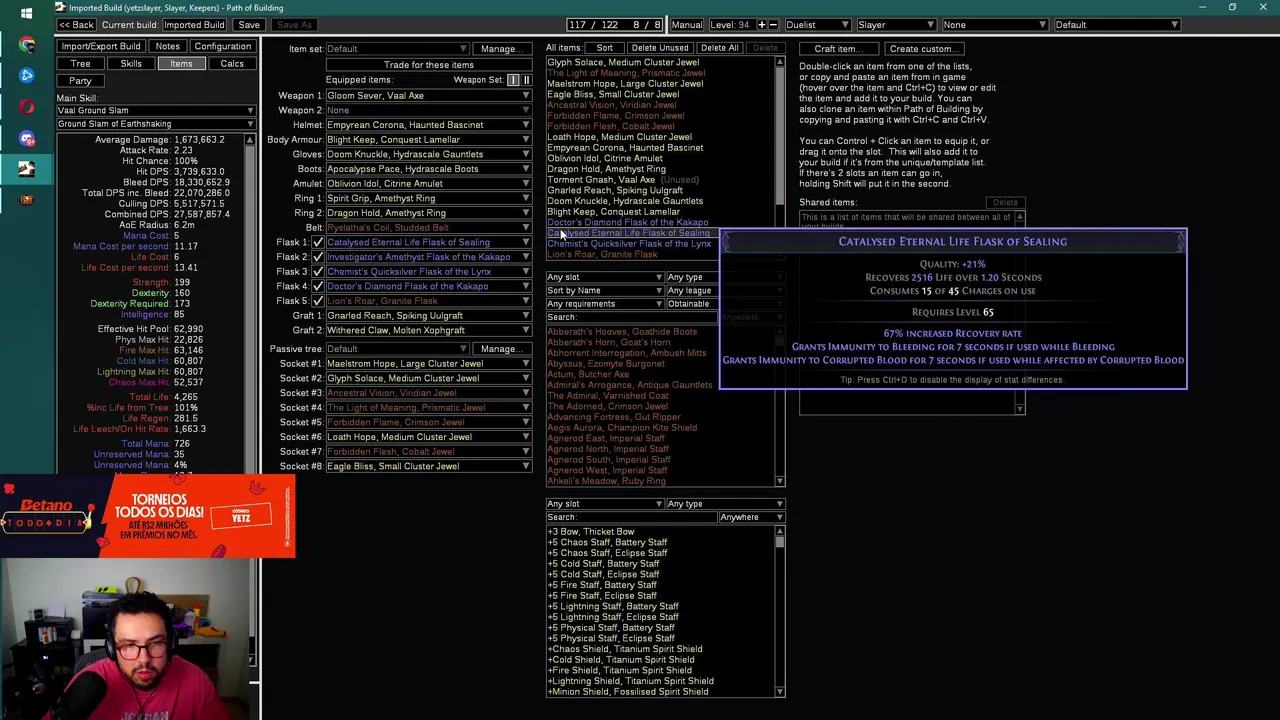The image size is (1280, 720).
Task: Open the Item set Default dropdown
Action: point(397,48)
